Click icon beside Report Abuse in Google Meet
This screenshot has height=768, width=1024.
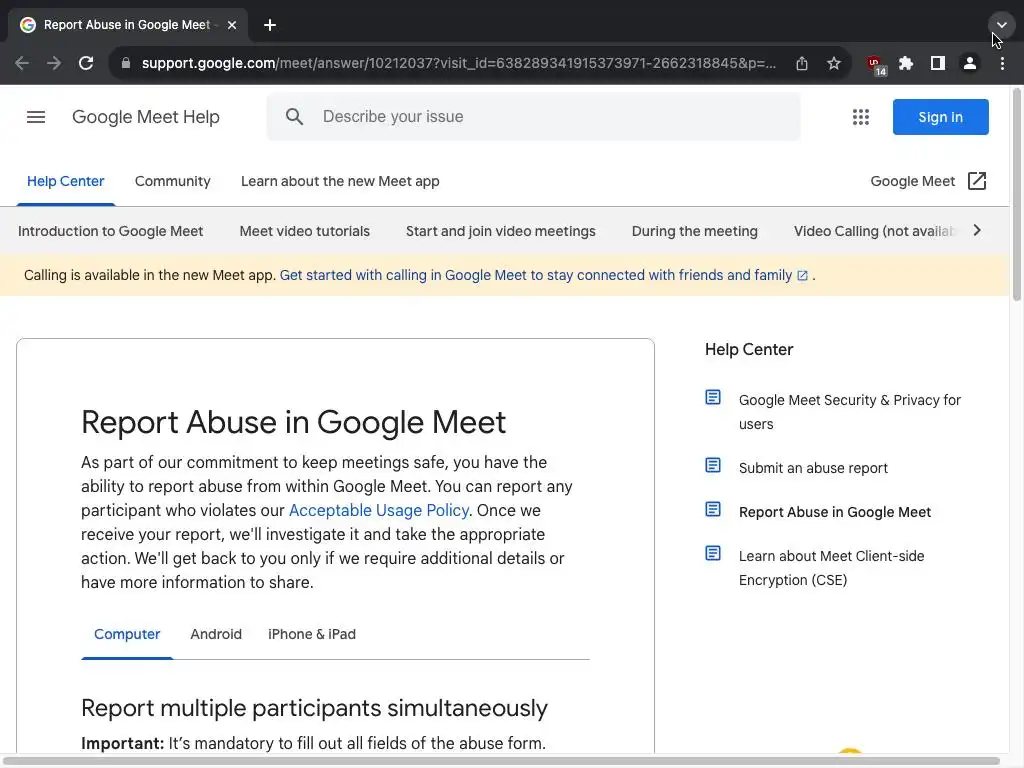point(713,509)
